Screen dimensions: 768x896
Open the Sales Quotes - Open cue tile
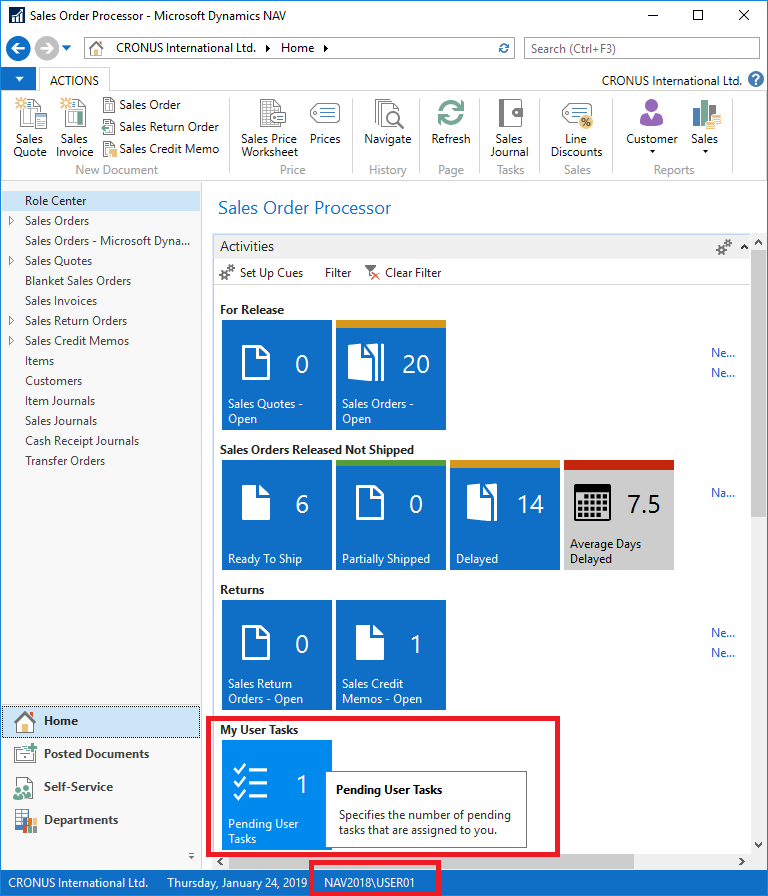coord(277,375)
